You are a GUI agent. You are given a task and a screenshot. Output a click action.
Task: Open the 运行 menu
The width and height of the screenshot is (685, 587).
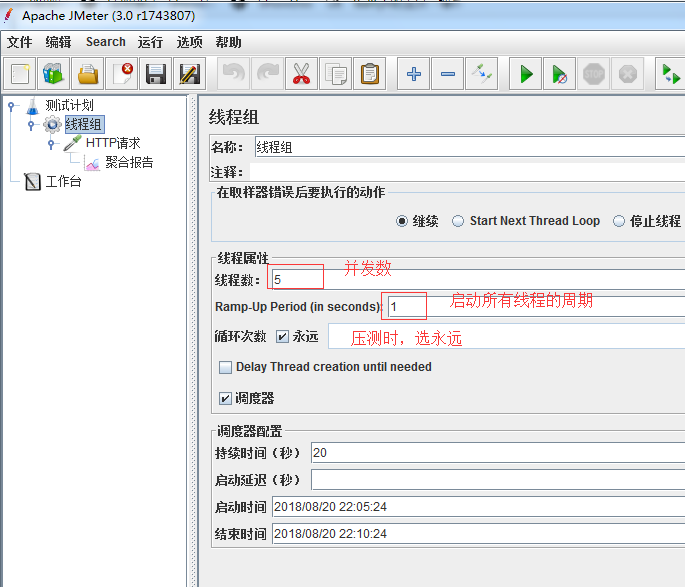click(150, 42)
